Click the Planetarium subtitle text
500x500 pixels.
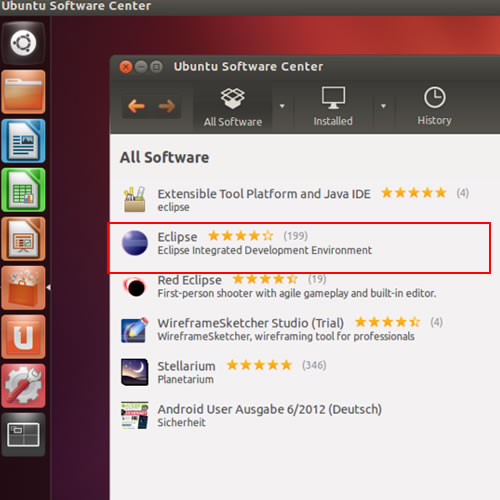pos(185,379)
